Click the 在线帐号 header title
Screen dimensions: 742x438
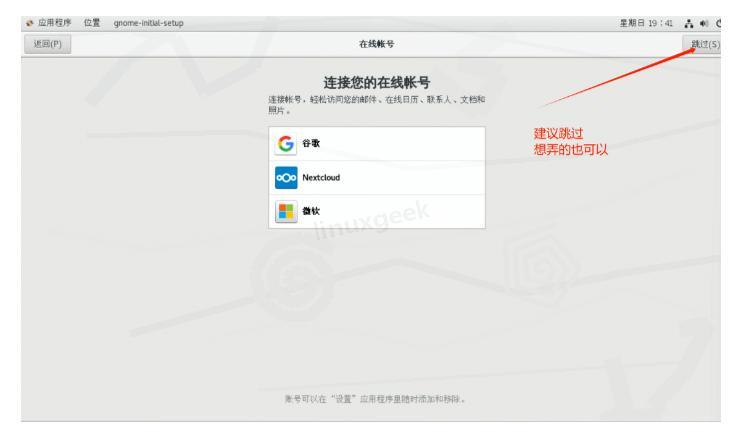[371, 43]
